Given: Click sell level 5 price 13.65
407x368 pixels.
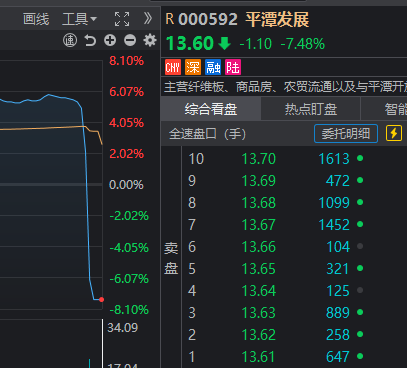Looking at the screenshot, I should pos(259,269).
